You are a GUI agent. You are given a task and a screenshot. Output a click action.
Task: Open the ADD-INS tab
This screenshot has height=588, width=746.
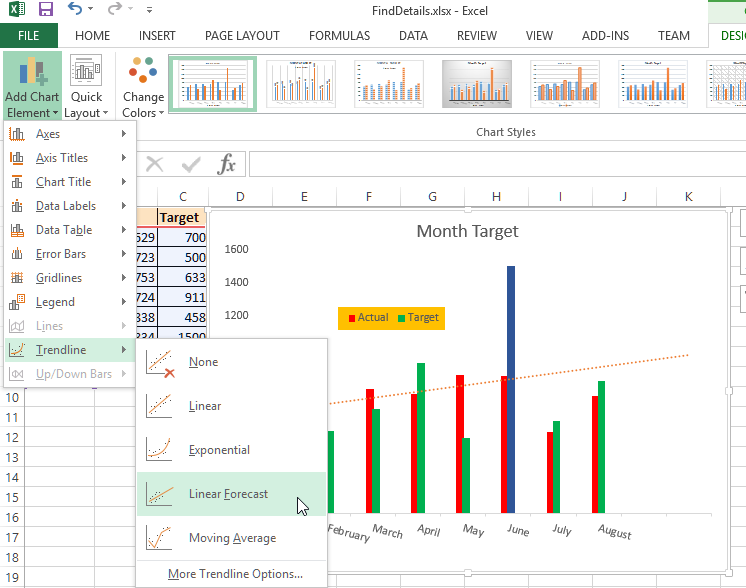(x=605, y=36)
